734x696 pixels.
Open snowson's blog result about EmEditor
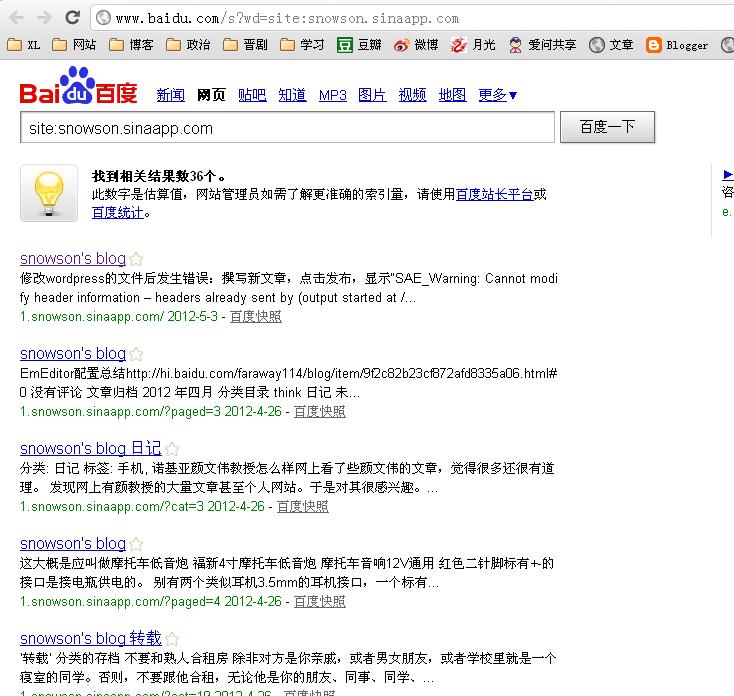coord(73,353)
